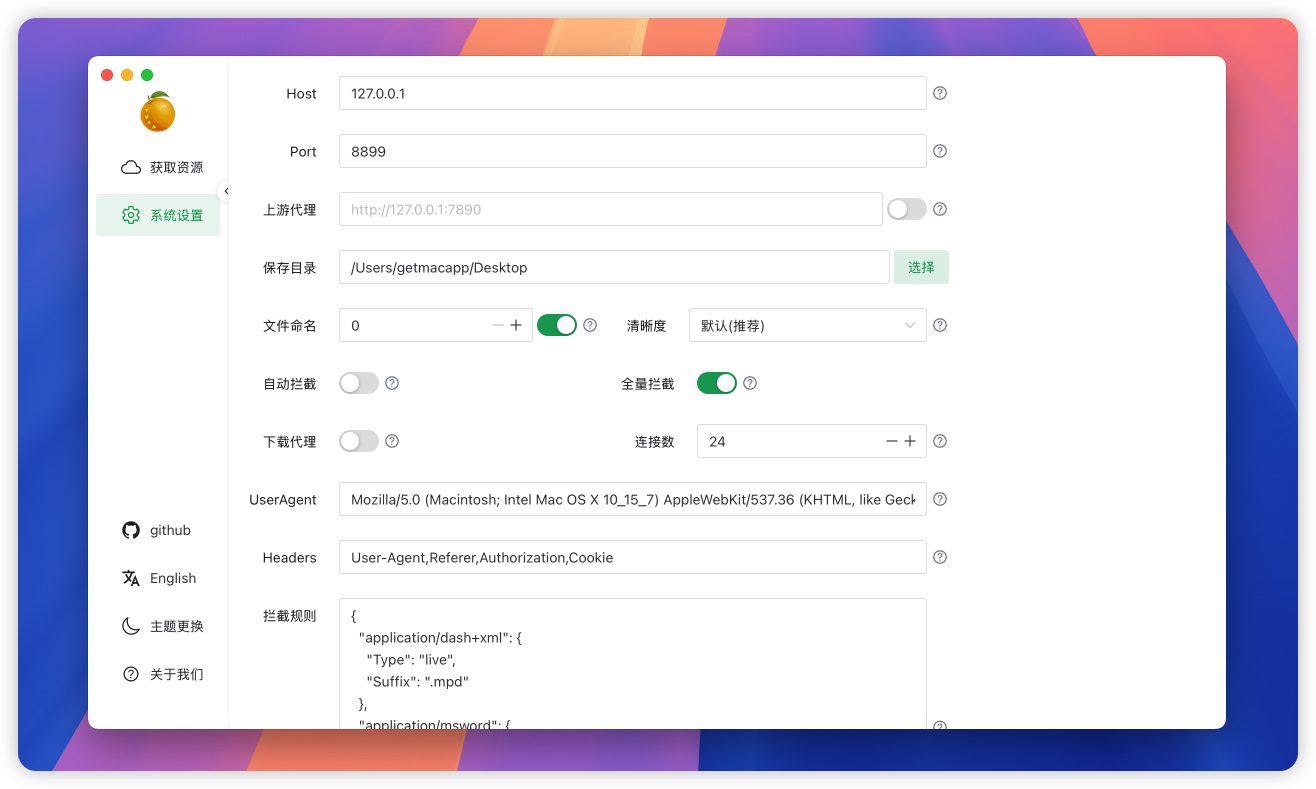This screenshot has height=789, width=1316.
Task: Click the help icon next to Headers field
Action: click(x=940, y=557)
